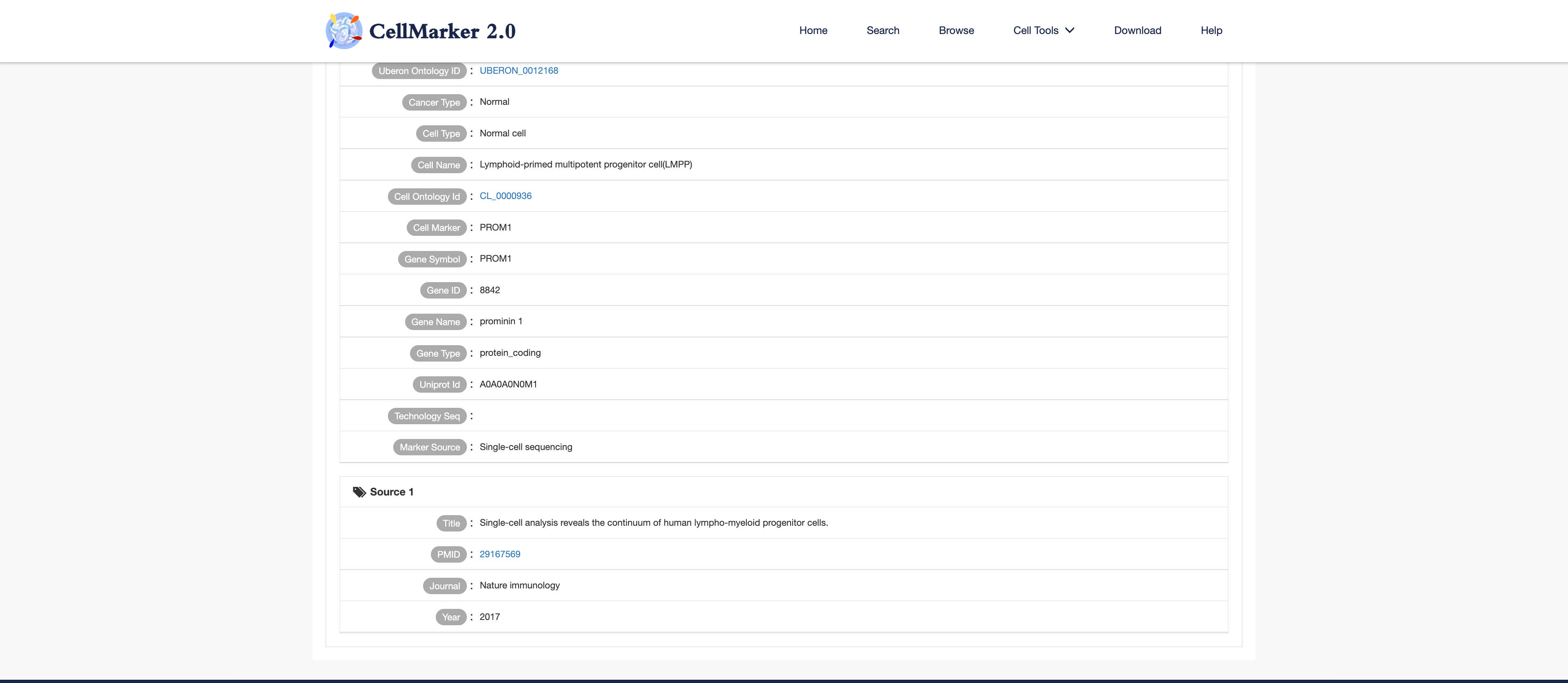1568x683 pixels.
Task: Open the Help menu item
Action: [1211, 30]
